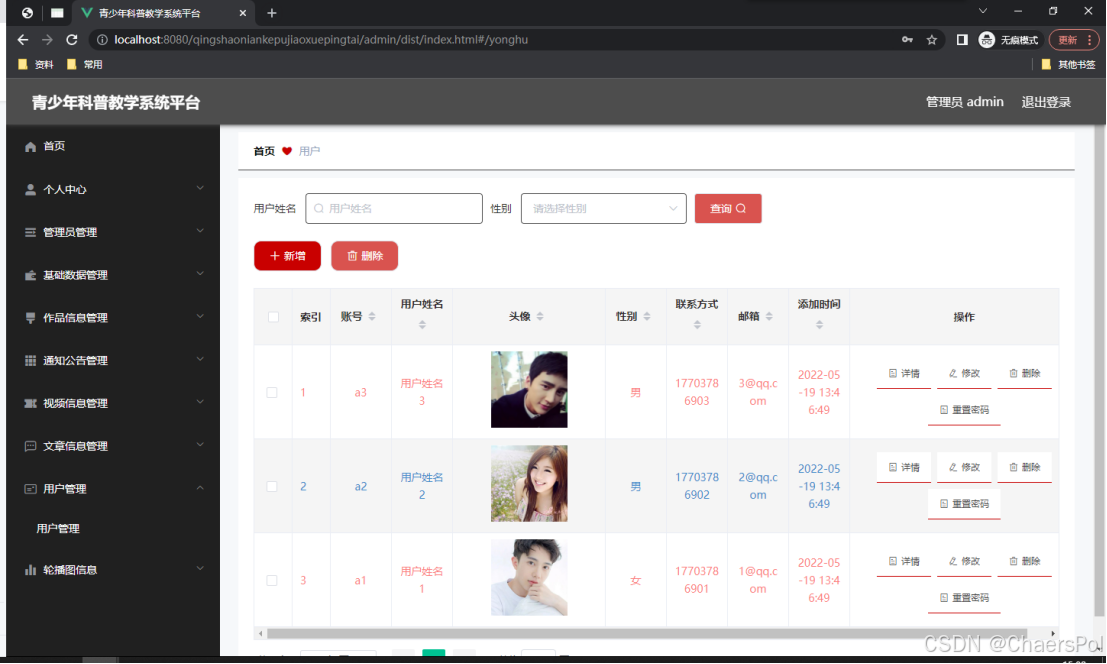Click the 管理员管理 list icon

point(30,232)
